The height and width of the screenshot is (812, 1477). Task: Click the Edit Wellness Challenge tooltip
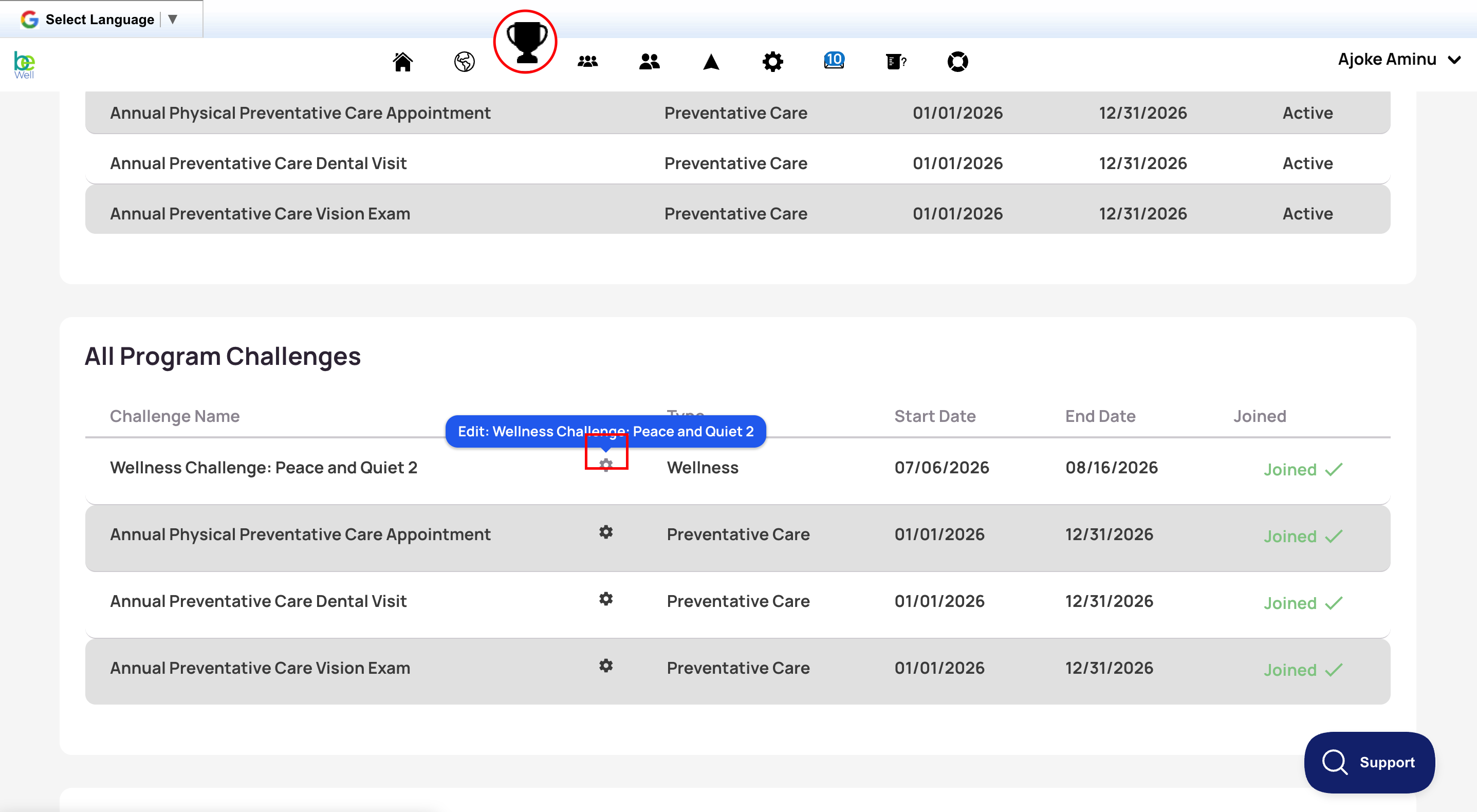(605, 431)
